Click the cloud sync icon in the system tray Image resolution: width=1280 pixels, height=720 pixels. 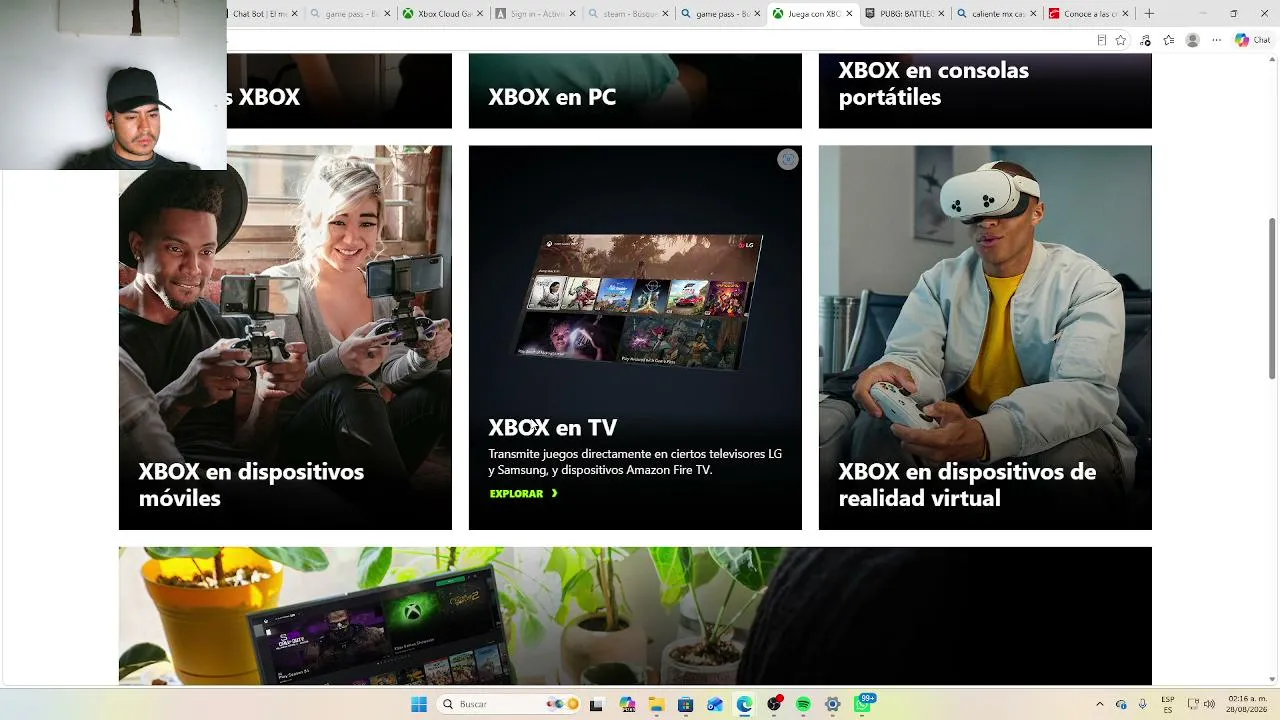pyautogui.click(x=1121, y=704)
